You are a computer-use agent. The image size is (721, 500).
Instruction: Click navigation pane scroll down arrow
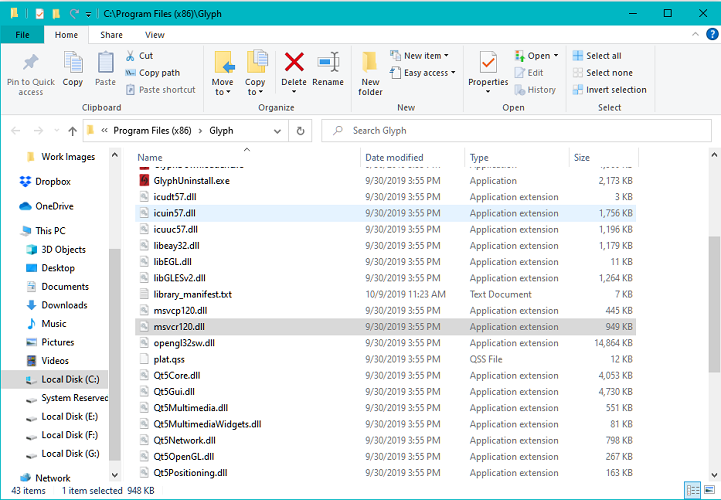[x=114, y=475]
